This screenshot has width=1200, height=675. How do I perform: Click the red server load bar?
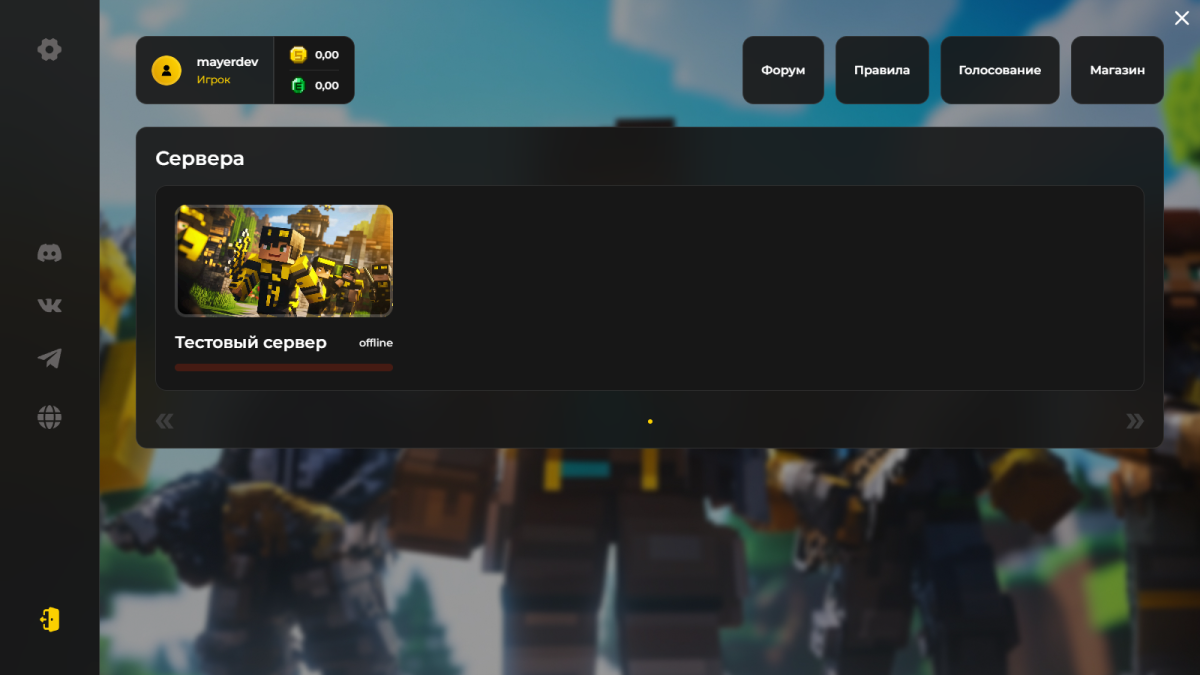point(284,368)
